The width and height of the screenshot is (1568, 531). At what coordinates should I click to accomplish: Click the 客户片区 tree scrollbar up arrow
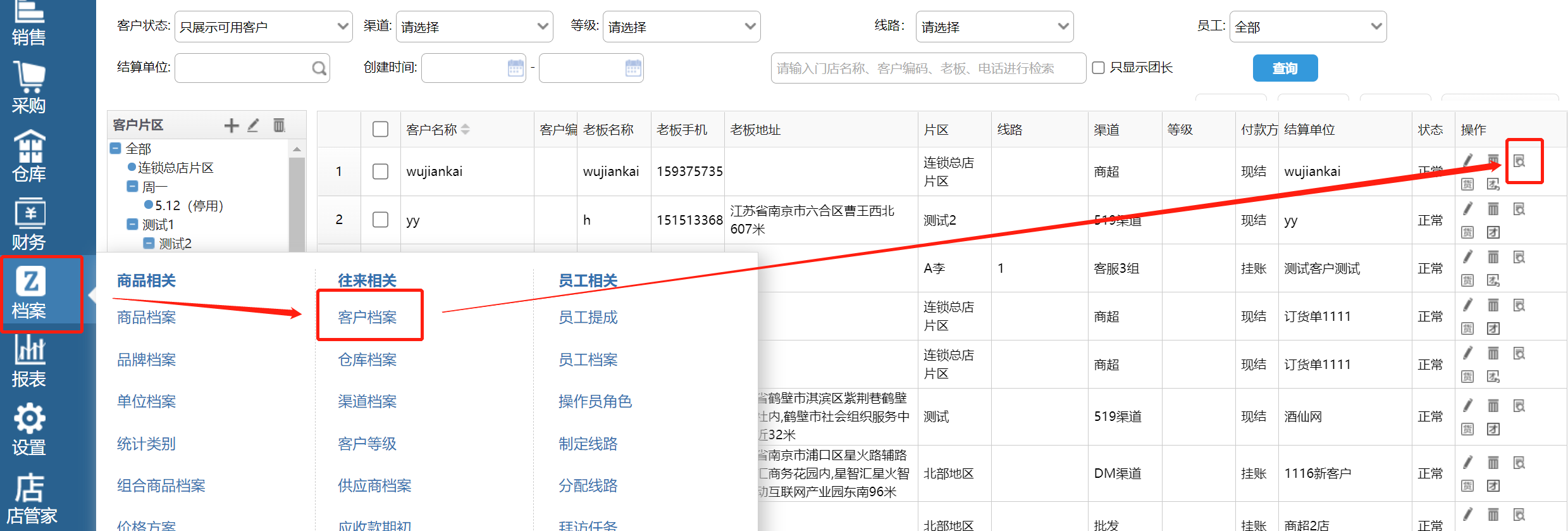(297, 149)
